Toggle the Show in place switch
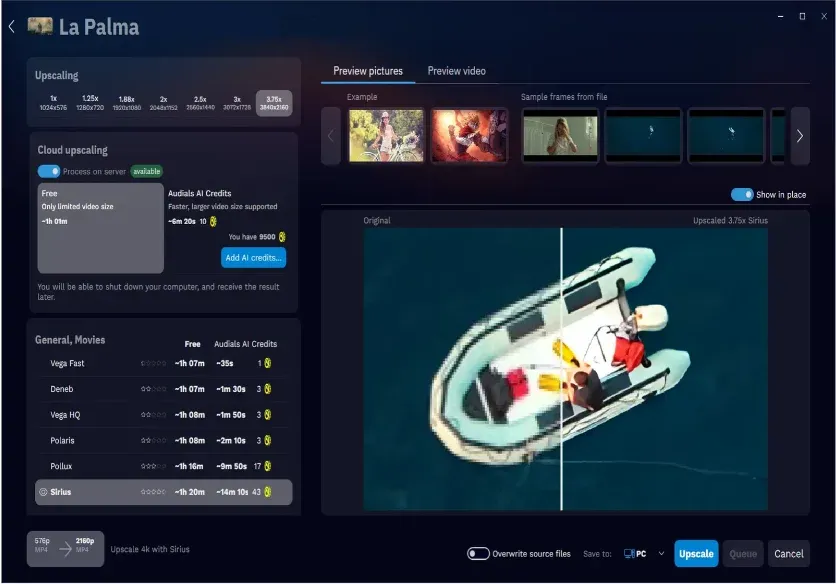This screenshot has height=584, width=836. click(742, 195)
